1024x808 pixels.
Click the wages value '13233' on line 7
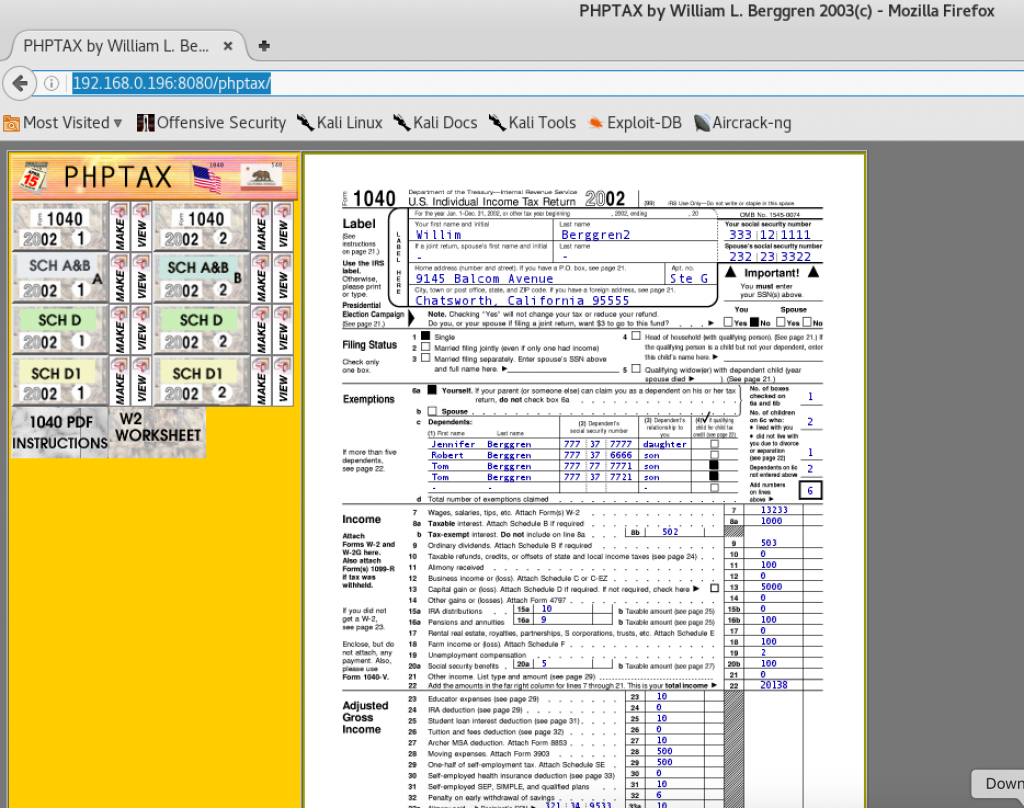pos(774,509)
